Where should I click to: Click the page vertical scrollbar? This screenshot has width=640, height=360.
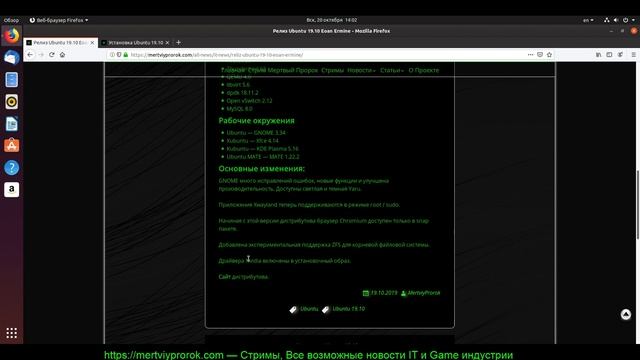(x=638, y=204)
